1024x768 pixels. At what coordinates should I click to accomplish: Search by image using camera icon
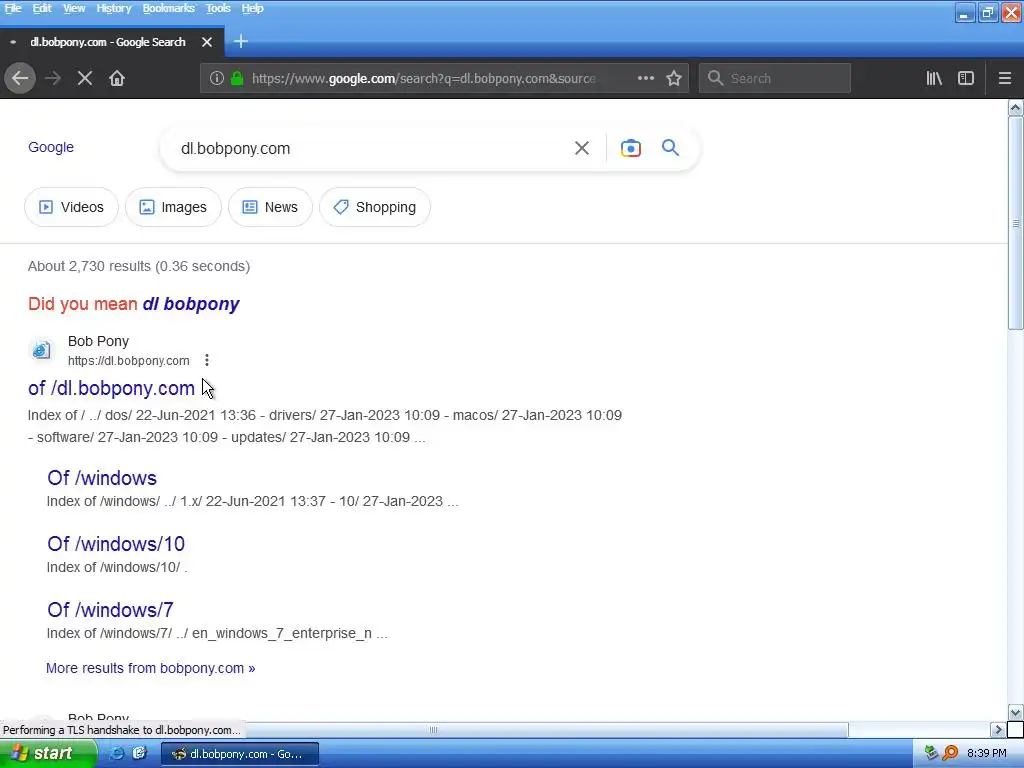tap(631, 148)
